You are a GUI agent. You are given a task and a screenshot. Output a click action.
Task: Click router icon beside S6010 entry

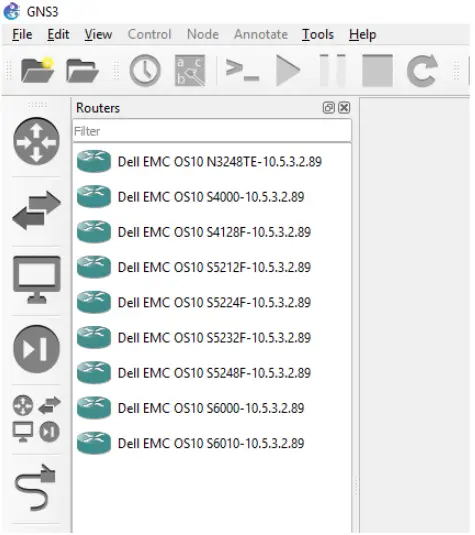pos(94,443)
